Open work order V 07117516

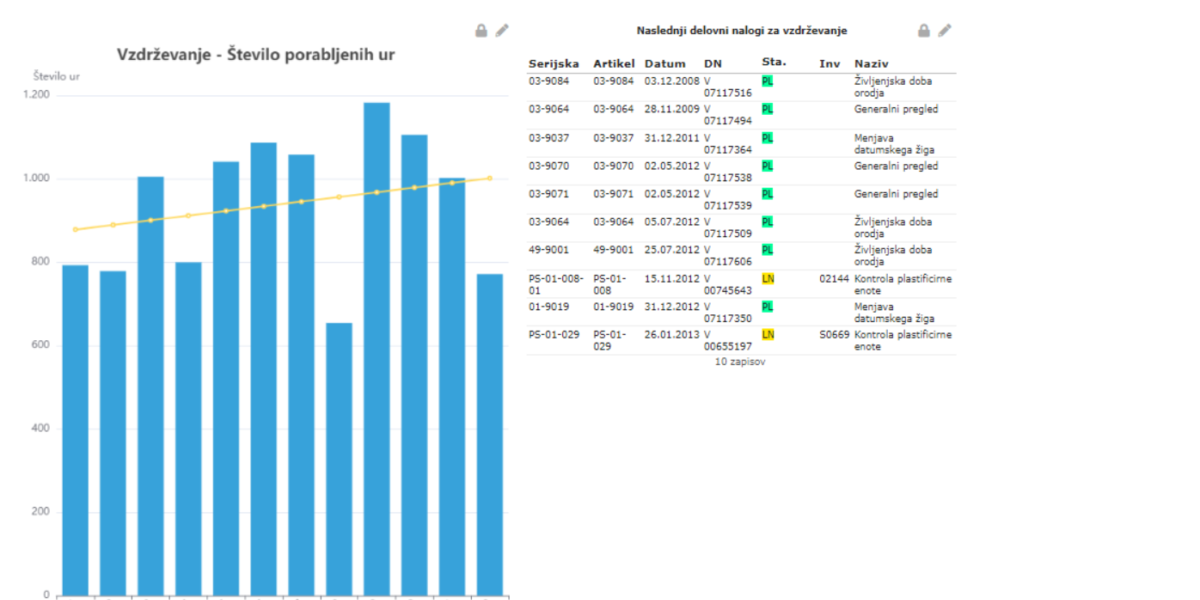tap(728, 86)
